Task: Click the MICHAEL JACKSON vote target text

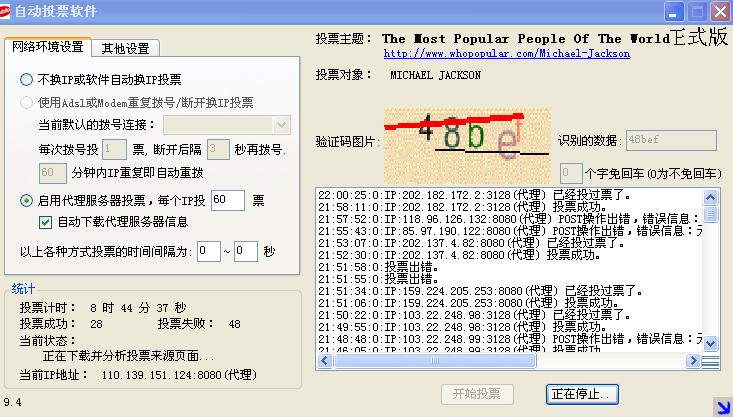Action: pos(435,75)
